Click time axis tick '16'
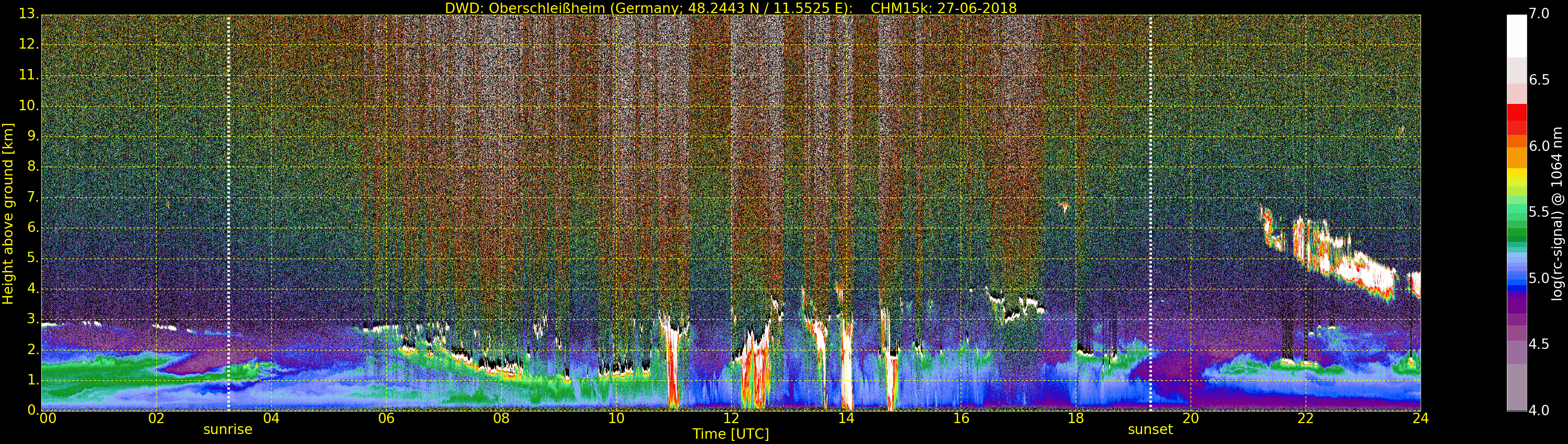Image resolution: width=1568 pixels, height=444 pixels. [961, 418]
